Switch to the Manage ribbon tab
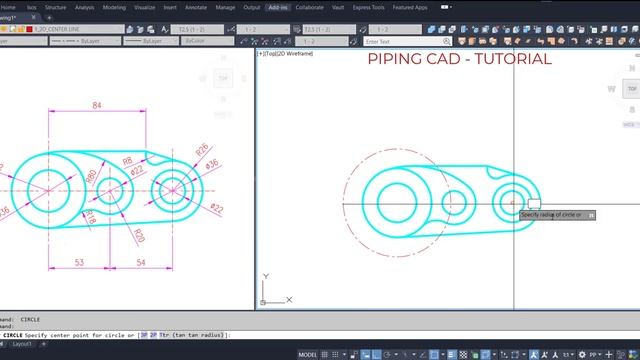This screenshot has height=360, width=640. pos(225,7)
